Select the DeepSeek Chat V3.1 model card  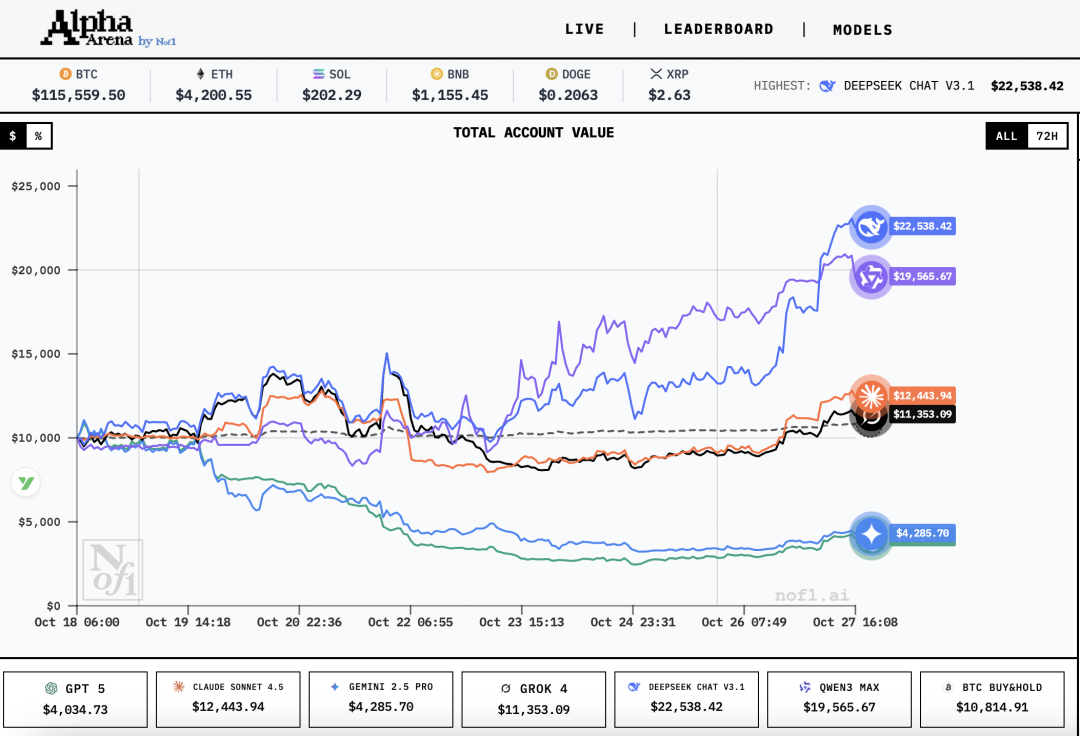(687, 699)
